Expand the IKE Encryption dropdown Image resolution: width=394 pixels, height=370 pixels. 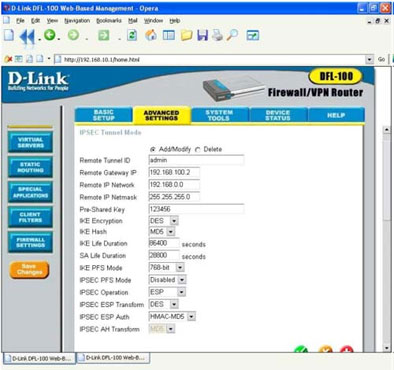174,221
